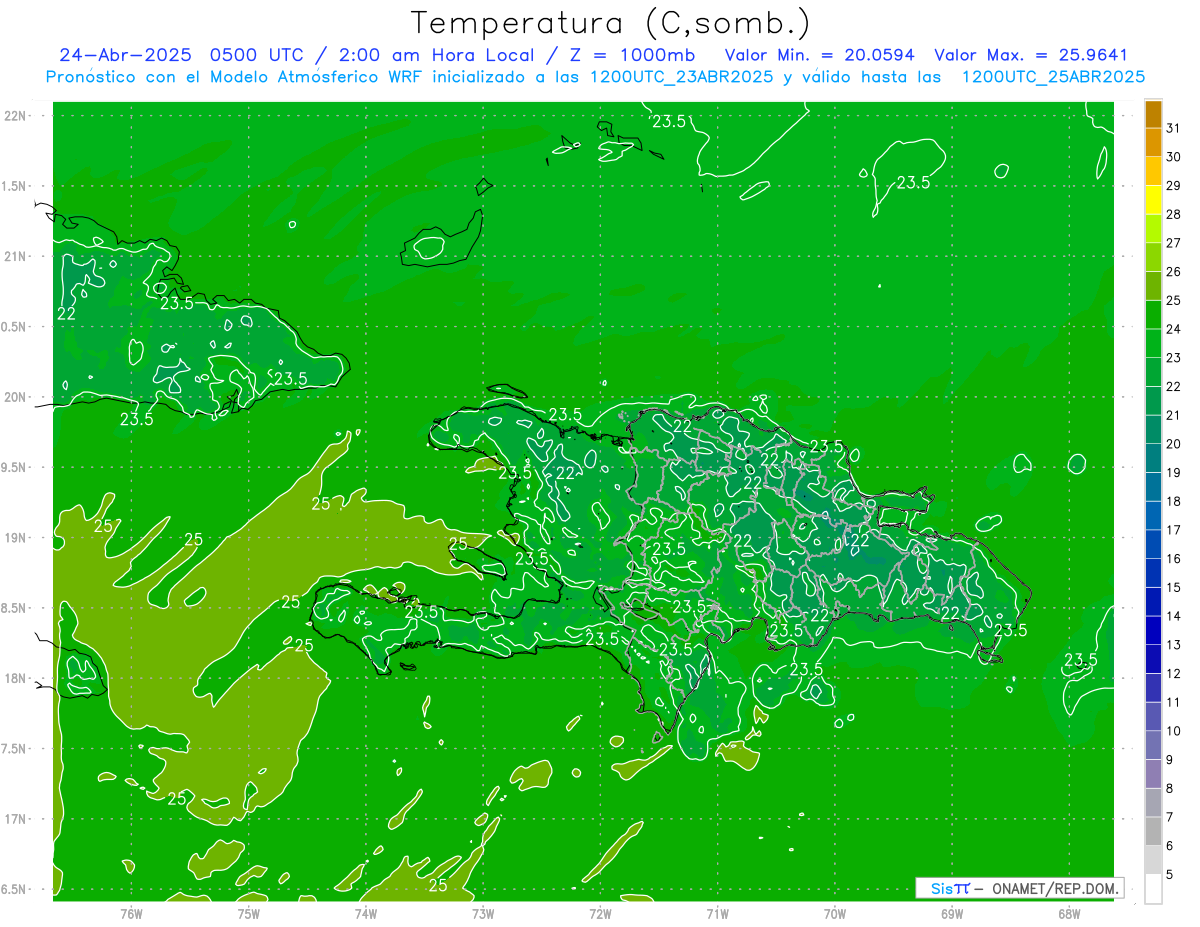1200x927 pixels.
Task: Click the 74W longitude axis label
Action: click(x=365, y=913)
